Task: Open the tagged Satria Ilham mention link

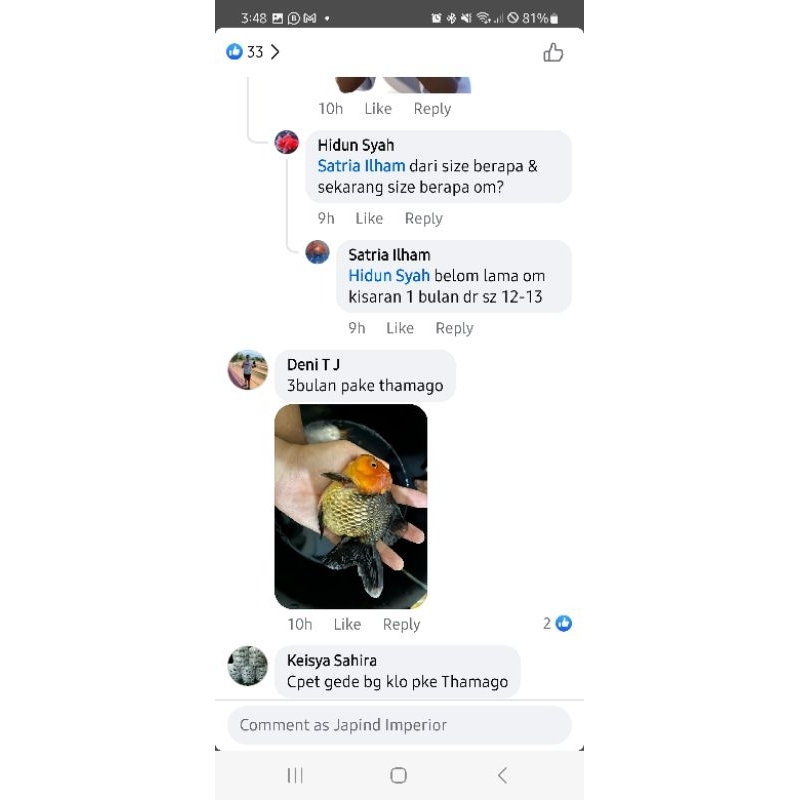Action: tap(361, 166)
